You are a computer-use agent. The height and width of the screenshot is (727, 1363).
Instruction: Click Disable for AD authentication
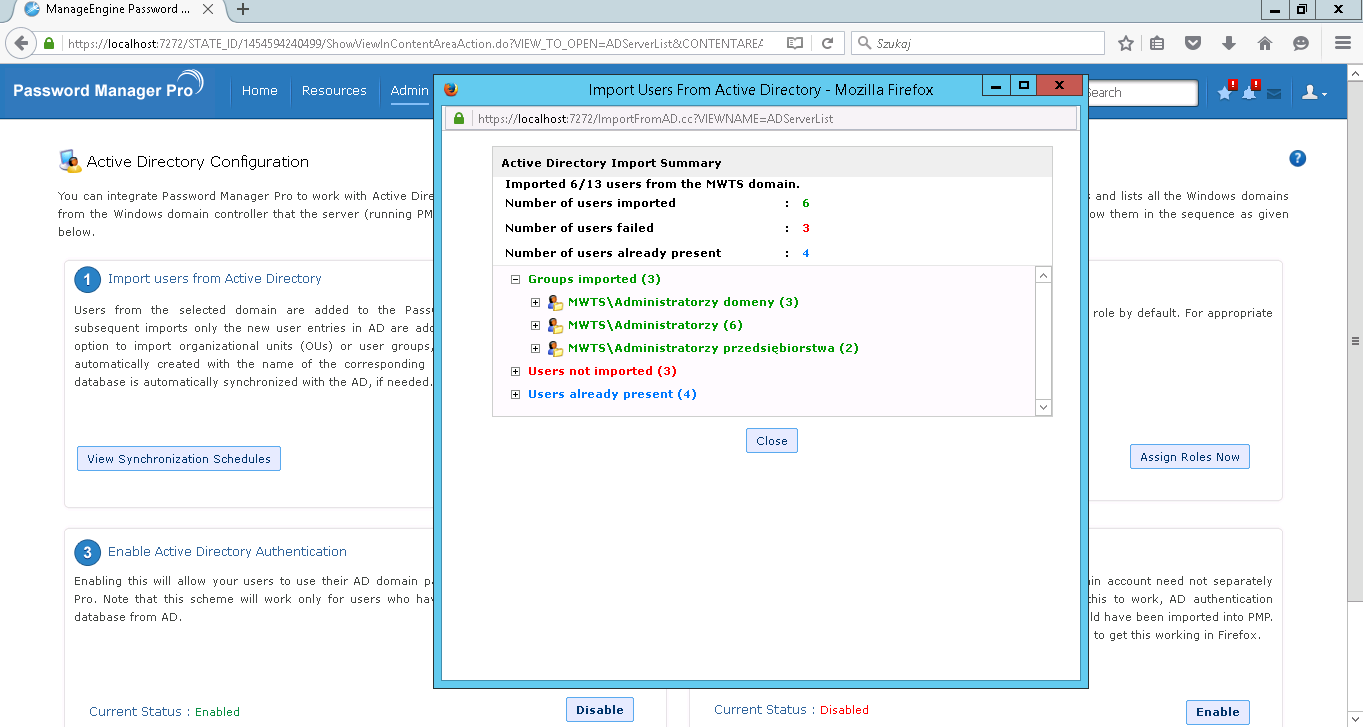(x=600, y=710)
